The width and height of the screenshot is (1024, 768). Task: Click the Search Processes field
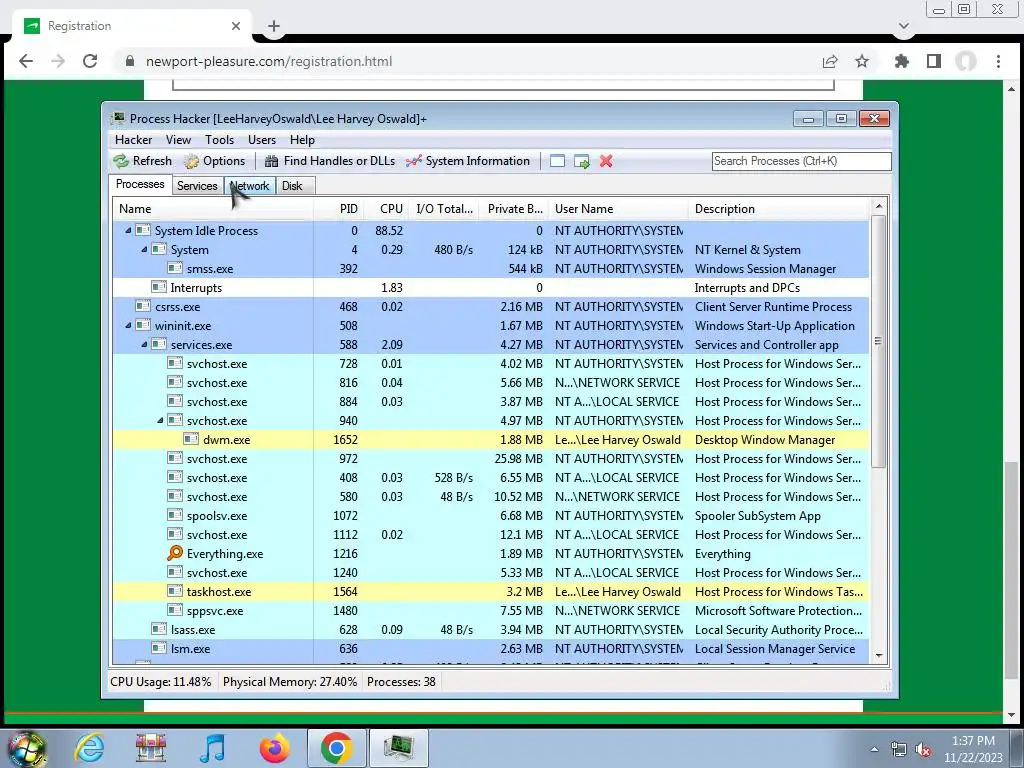(x=801, y=161)
